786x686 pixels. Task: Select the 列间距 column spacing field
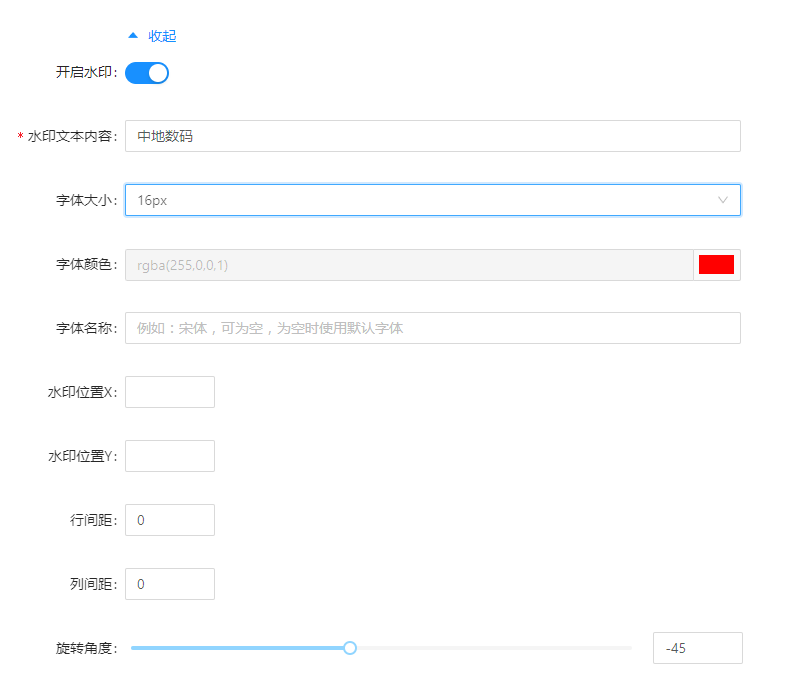coord(170,584)
